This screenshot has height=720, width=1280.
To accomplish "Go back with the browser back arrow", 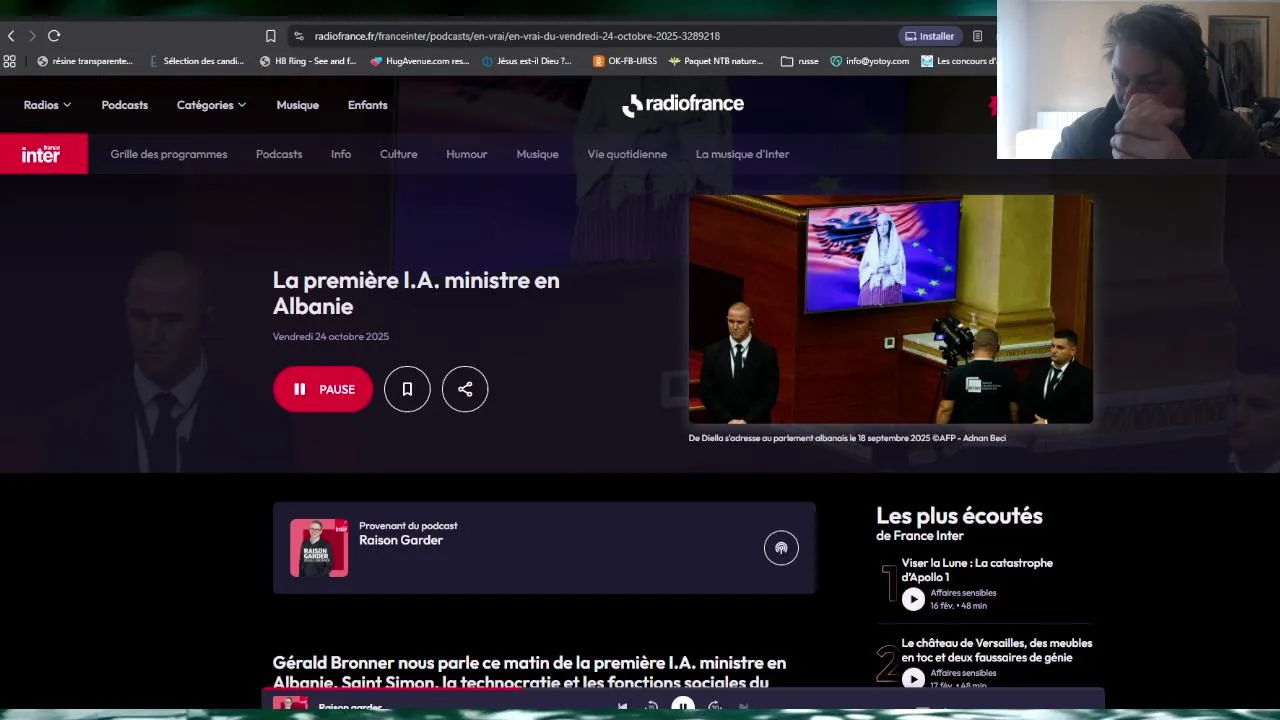I will coord(11,36).
